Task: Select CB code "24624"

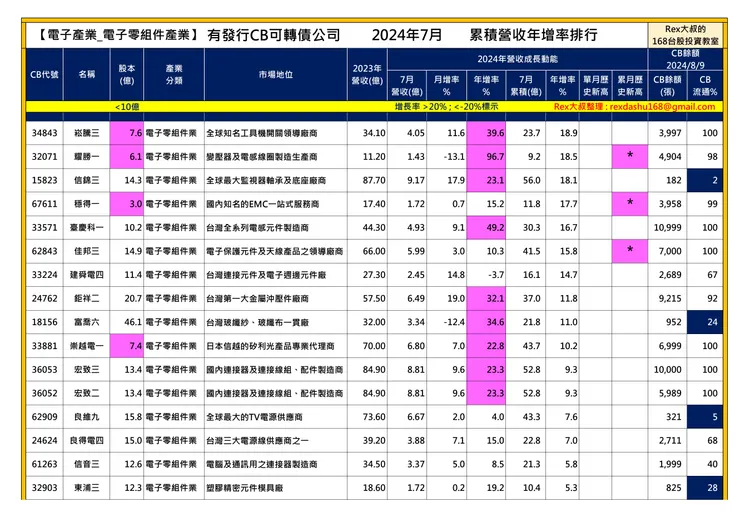Action: [x=44, y=440]
